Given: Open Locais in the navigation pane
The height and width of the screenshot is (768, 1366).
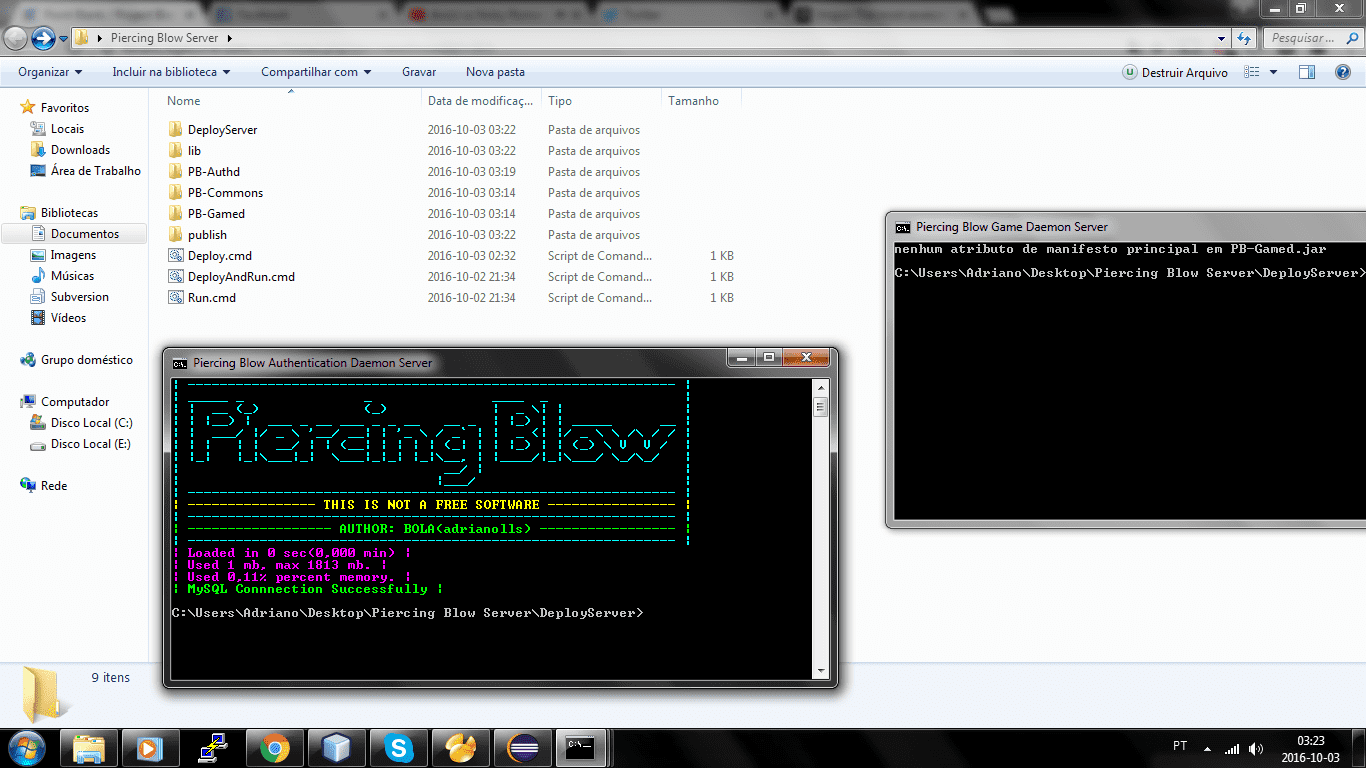Looking at the screenshot, I should (x=68, y=129).
